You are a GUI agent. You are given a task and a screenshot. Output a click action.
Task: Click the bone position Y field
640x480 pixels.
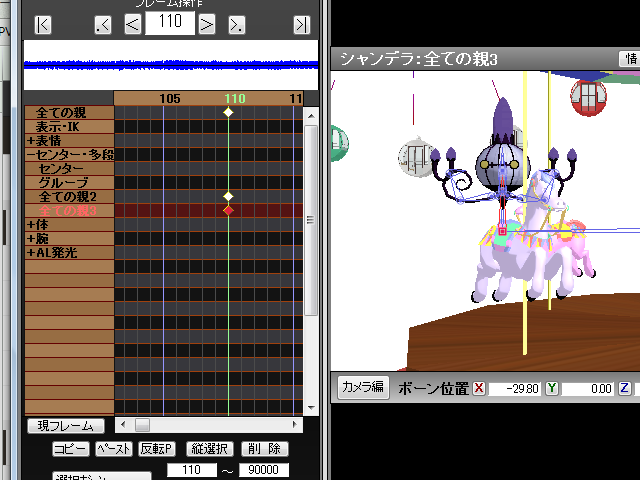coord(588,389)
